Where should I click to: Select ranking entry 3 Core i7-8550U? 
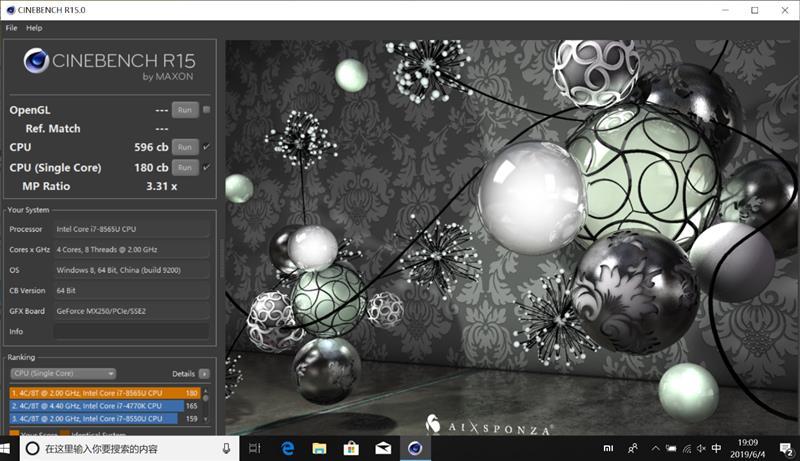pos(105,418)
